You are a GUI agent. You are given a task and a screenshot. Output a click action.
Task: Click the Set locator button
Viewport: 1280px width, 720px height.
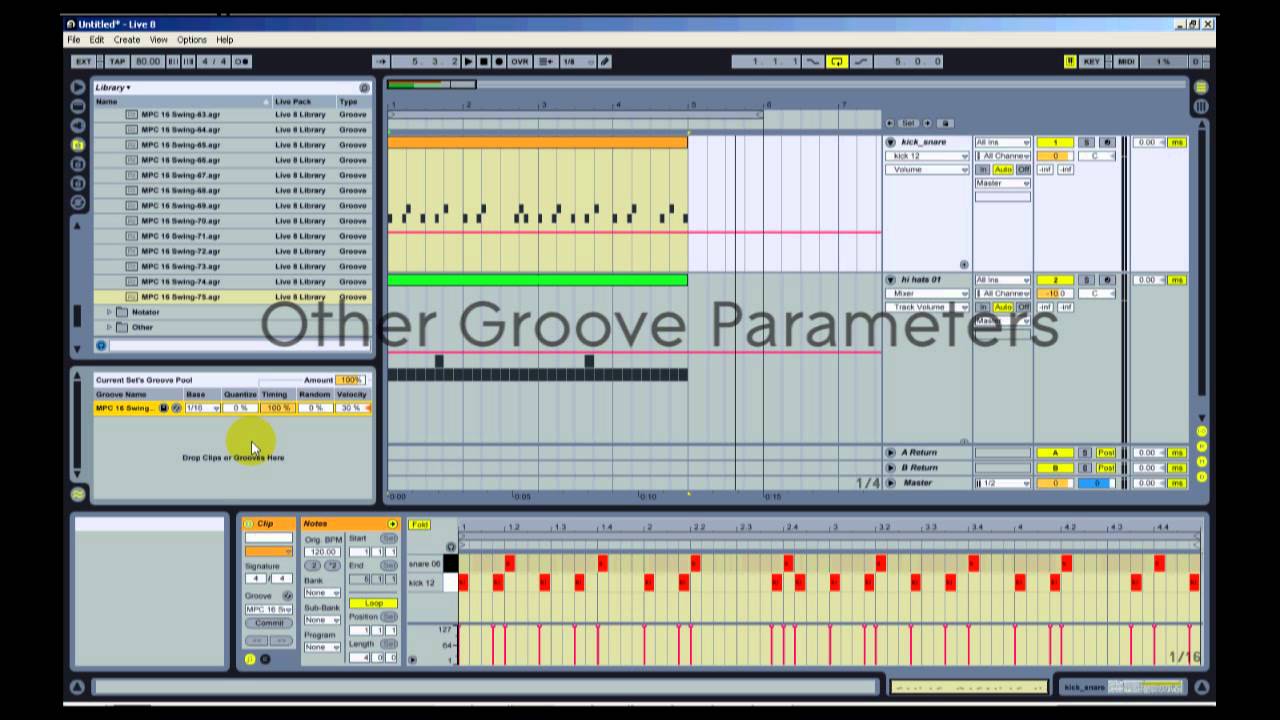(x=910, y=123)
